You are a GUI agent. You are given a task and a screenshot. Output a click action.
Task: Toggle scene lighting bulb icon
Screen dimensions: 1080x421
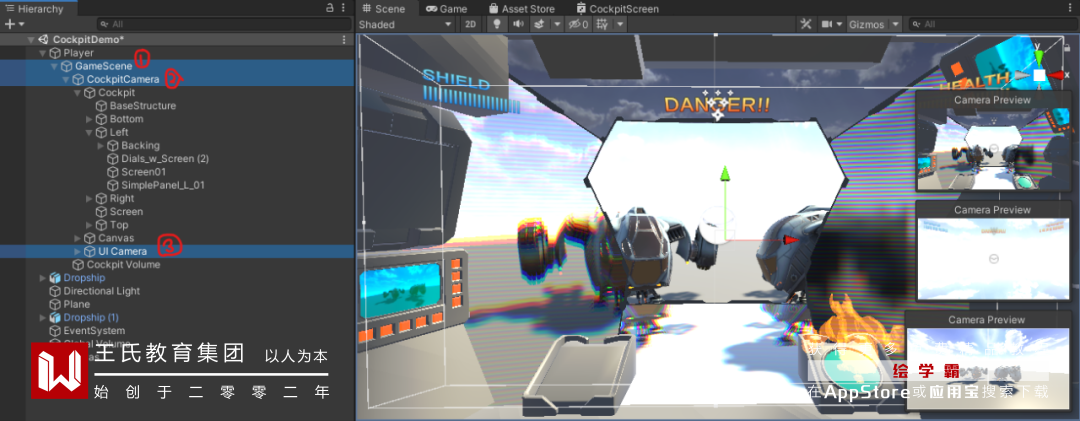point(496,24)
